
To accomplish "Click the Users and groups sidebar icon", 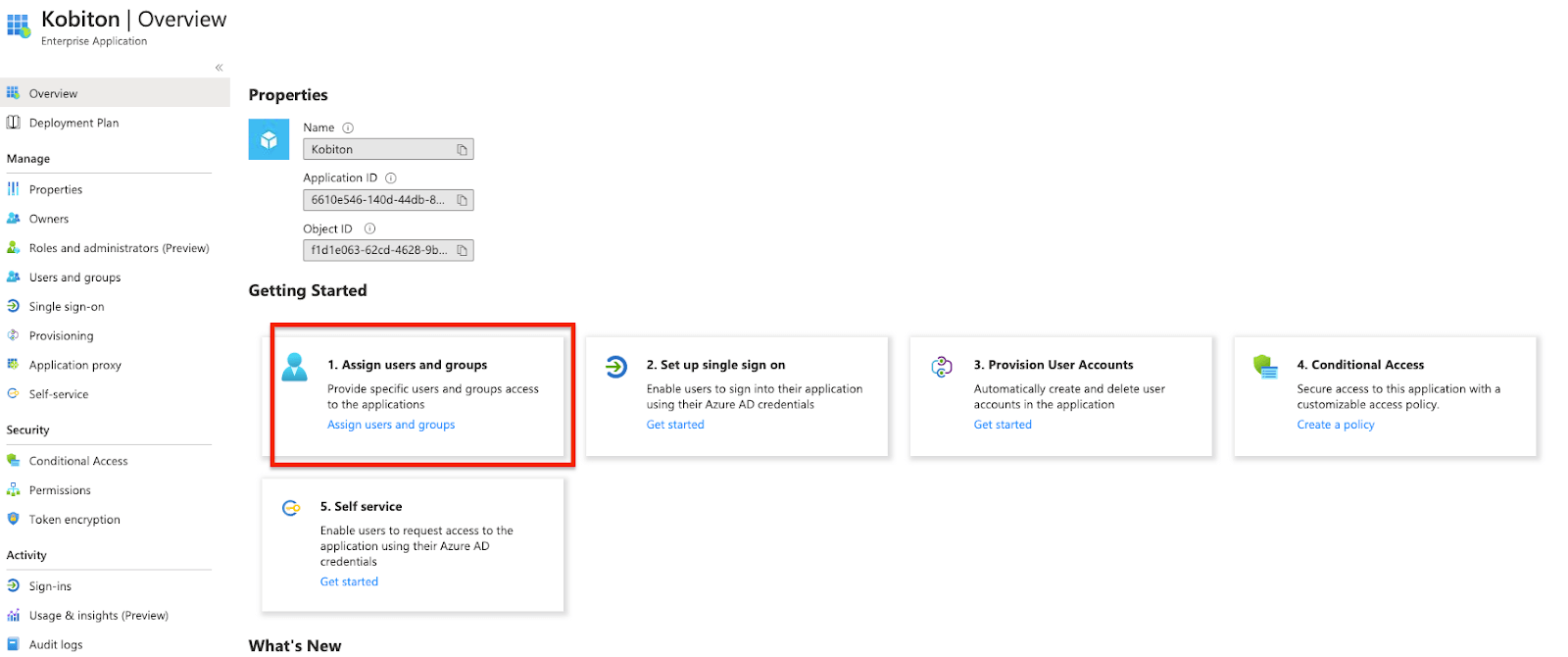I will point(13,278).
